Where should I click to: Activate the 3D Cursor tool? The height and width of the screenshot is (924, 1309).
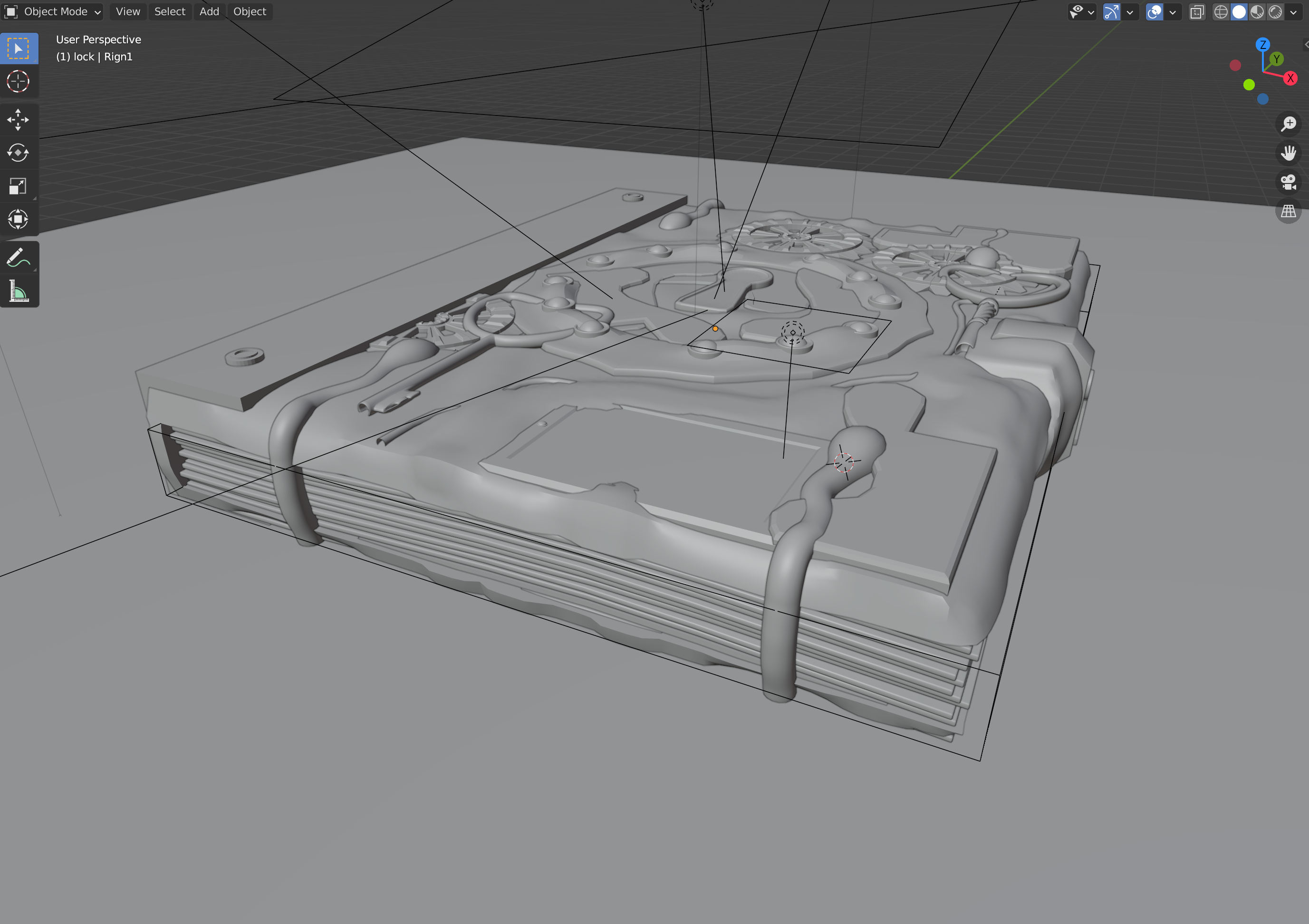click(x=18, y=81)
